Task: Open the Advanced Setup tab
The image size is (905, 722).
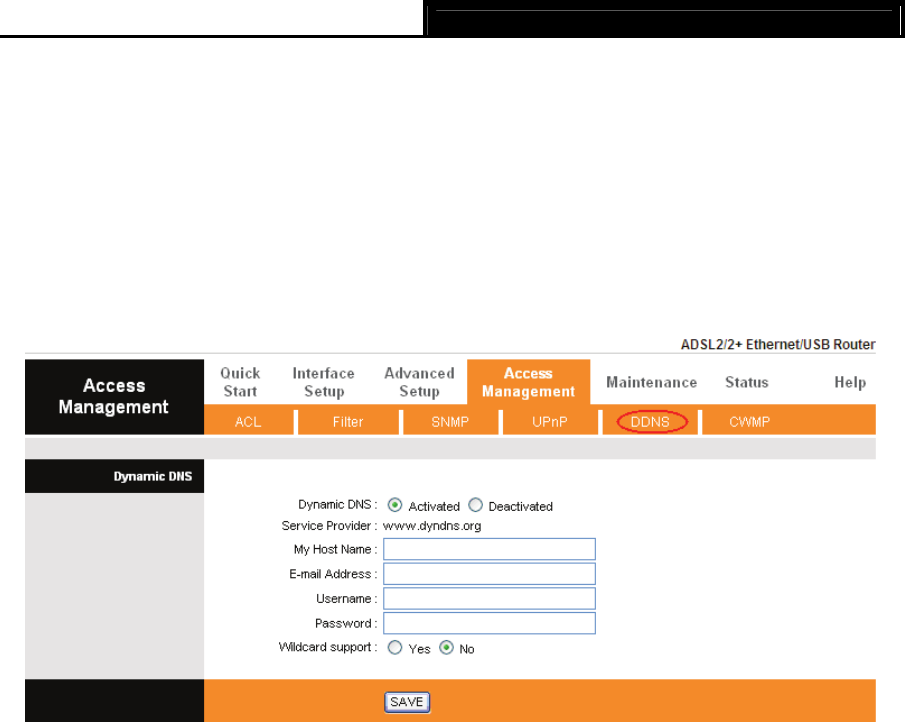Action: coord(420,382)
